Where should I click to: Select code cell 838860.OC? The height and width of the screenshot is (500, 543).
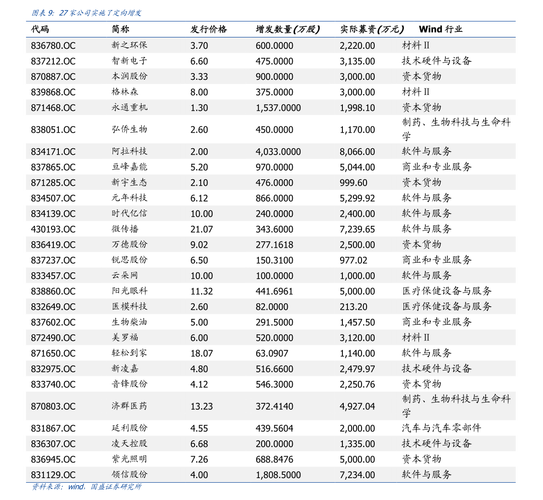(x=53, y=291)
